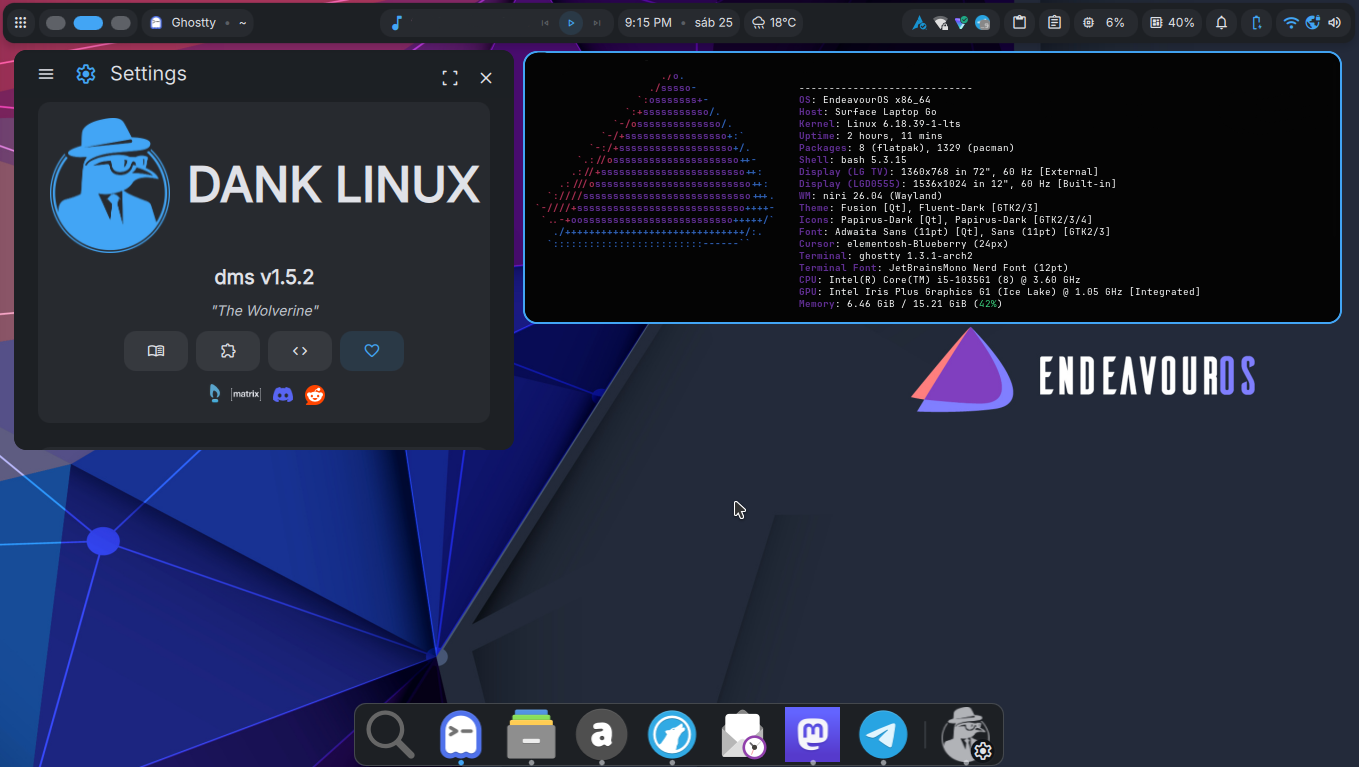Click the purple V shield tray icon
This screenshot has width=1359, height=767.
pos(961,22)
